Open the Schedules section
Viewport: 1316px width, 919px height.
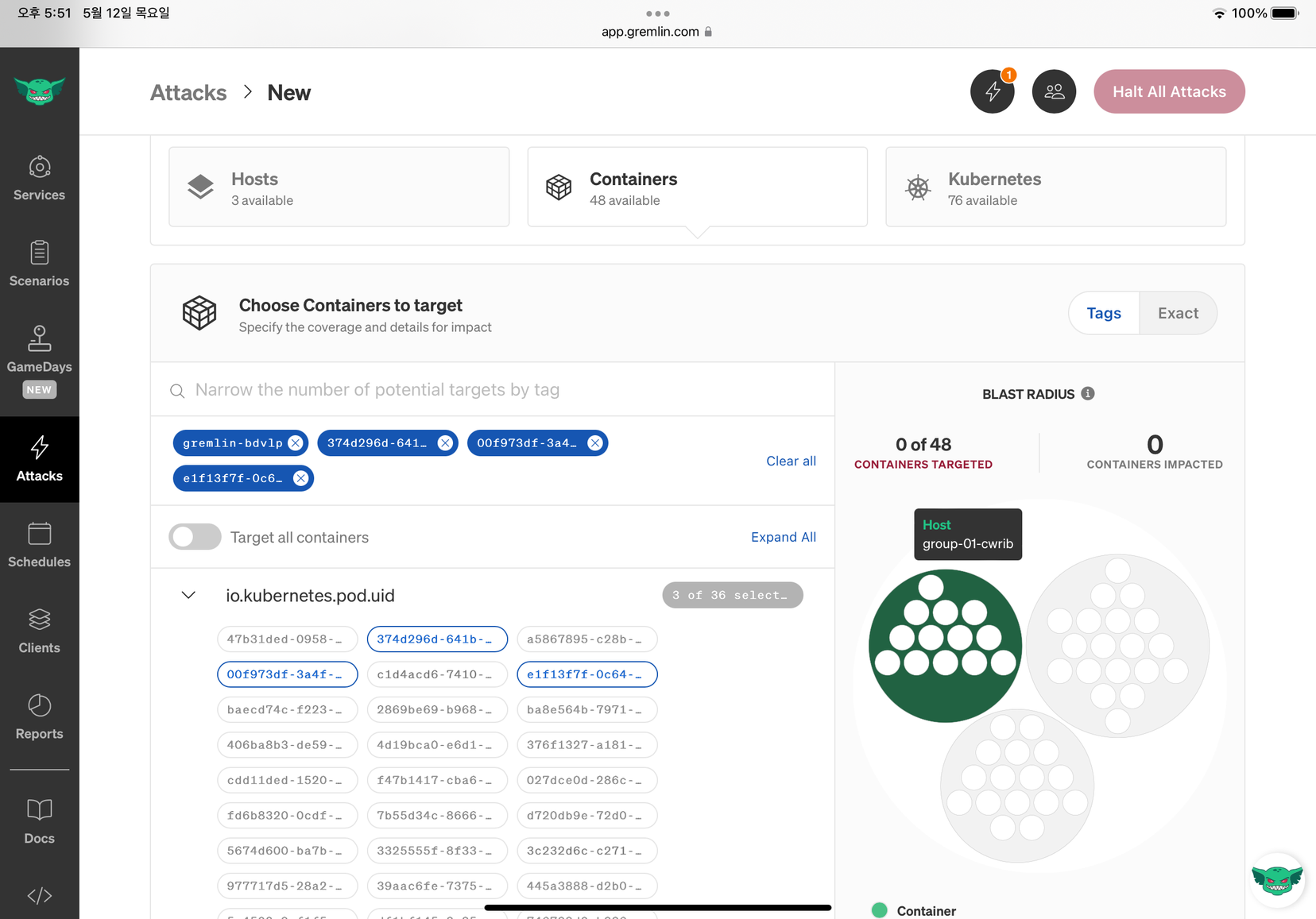click(39, 546)
